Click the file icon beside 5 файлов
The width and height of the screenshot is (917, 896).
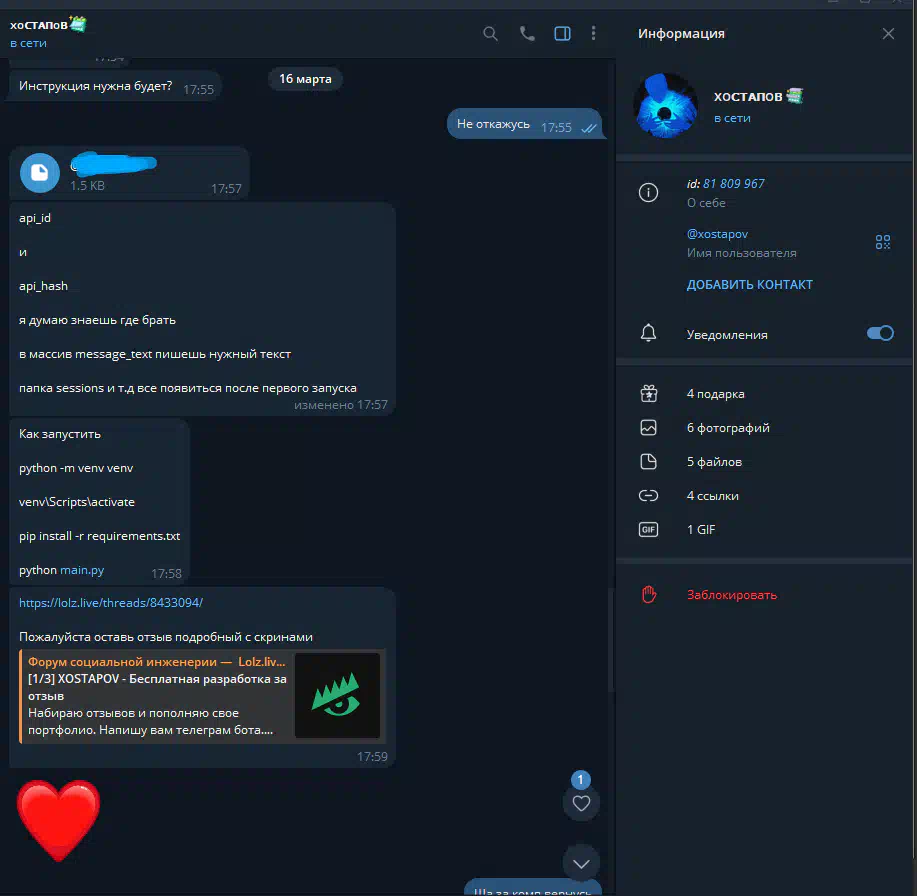click(649, 461)
